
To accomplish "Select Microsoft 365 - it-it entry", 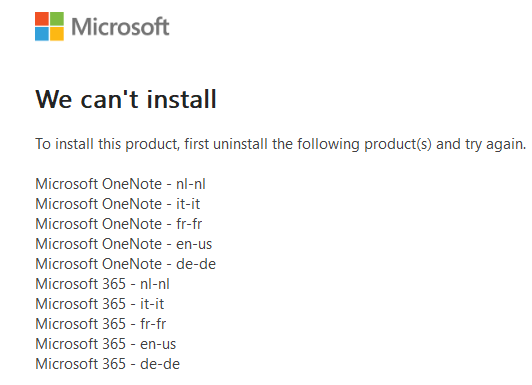I will [100, 304].
